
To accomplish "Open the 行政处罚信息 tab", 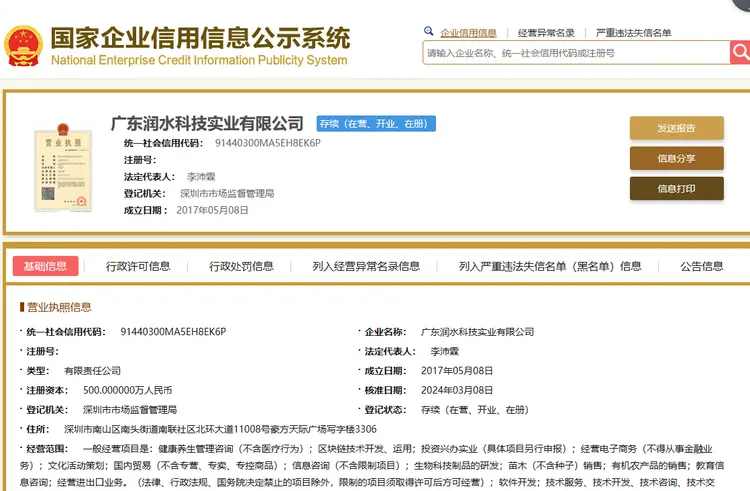I will pos(241,266).
